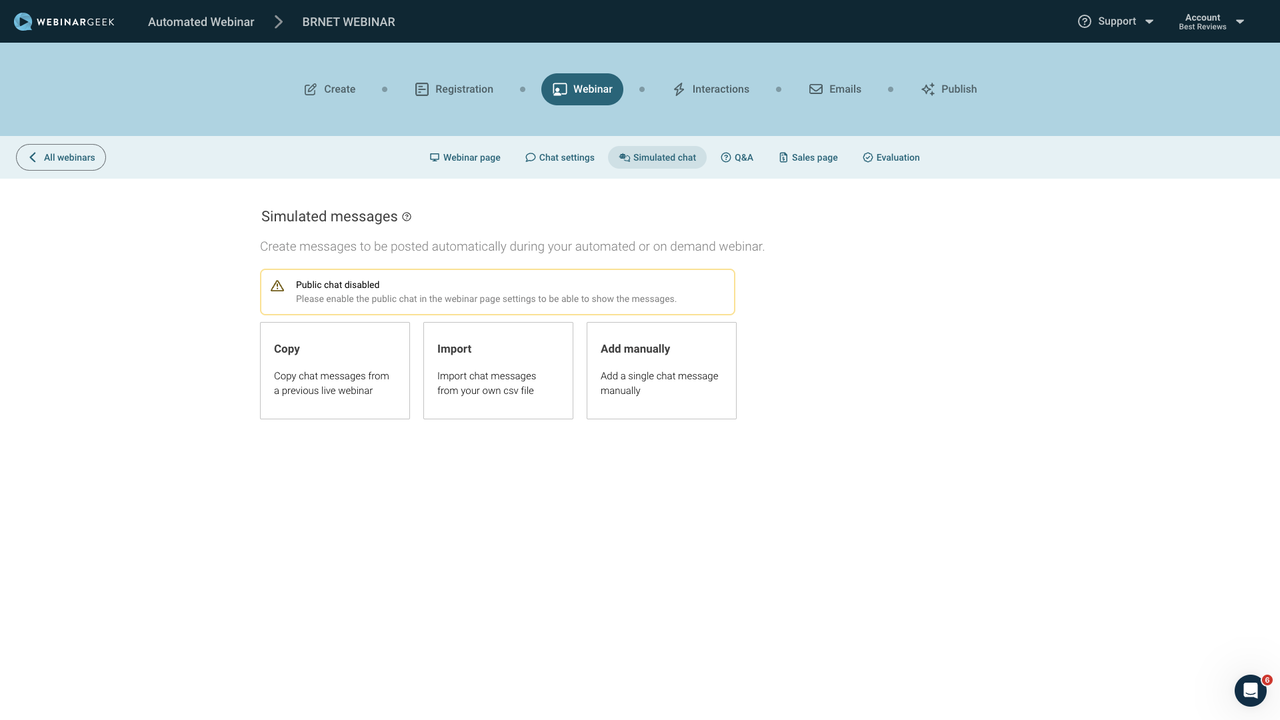Click the Automated Webinar breadcrumb
This screenshot has height=720, width=1280.
201,21
